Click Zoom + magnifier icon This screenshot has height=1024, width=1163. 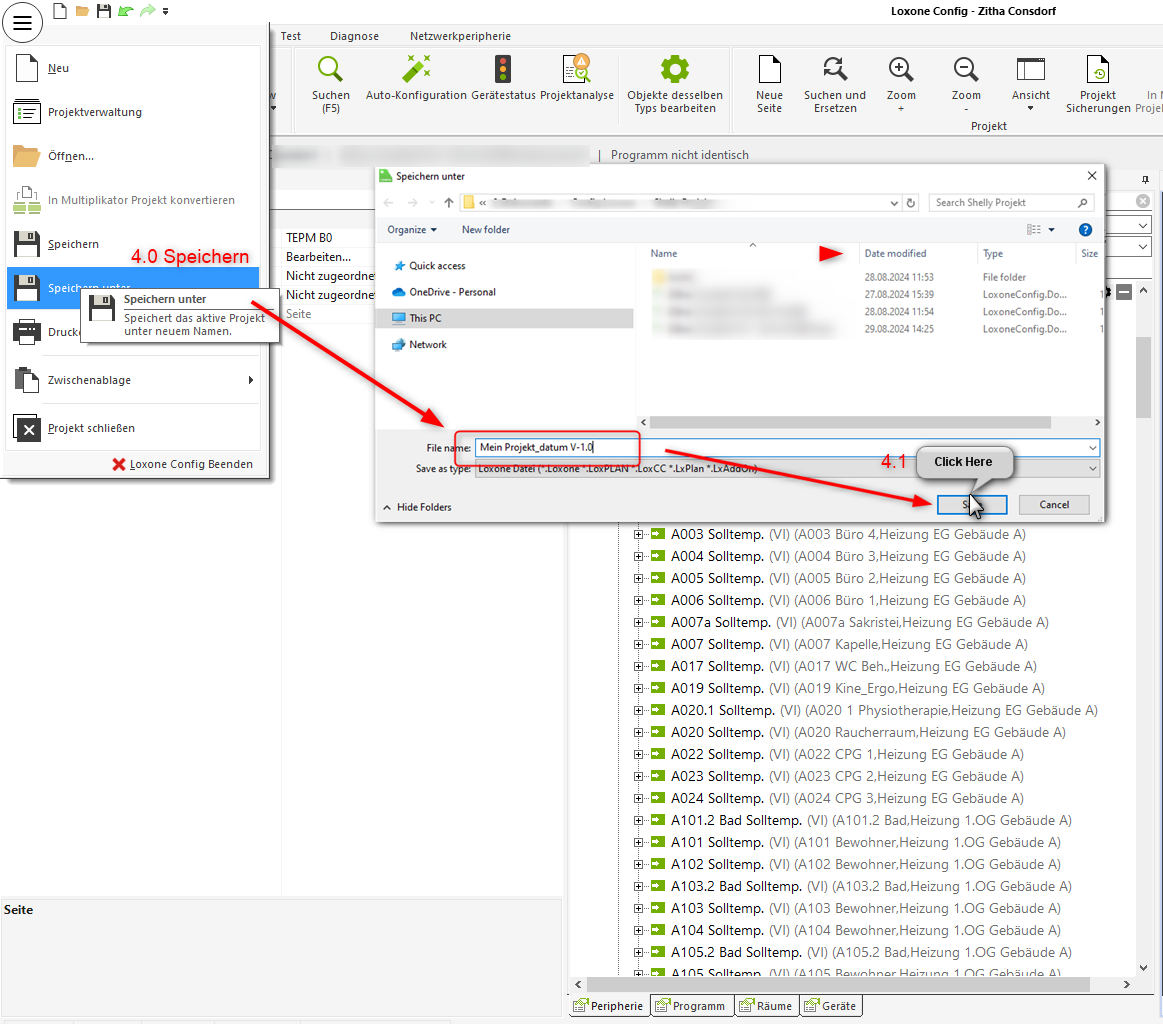pos(901,70)
